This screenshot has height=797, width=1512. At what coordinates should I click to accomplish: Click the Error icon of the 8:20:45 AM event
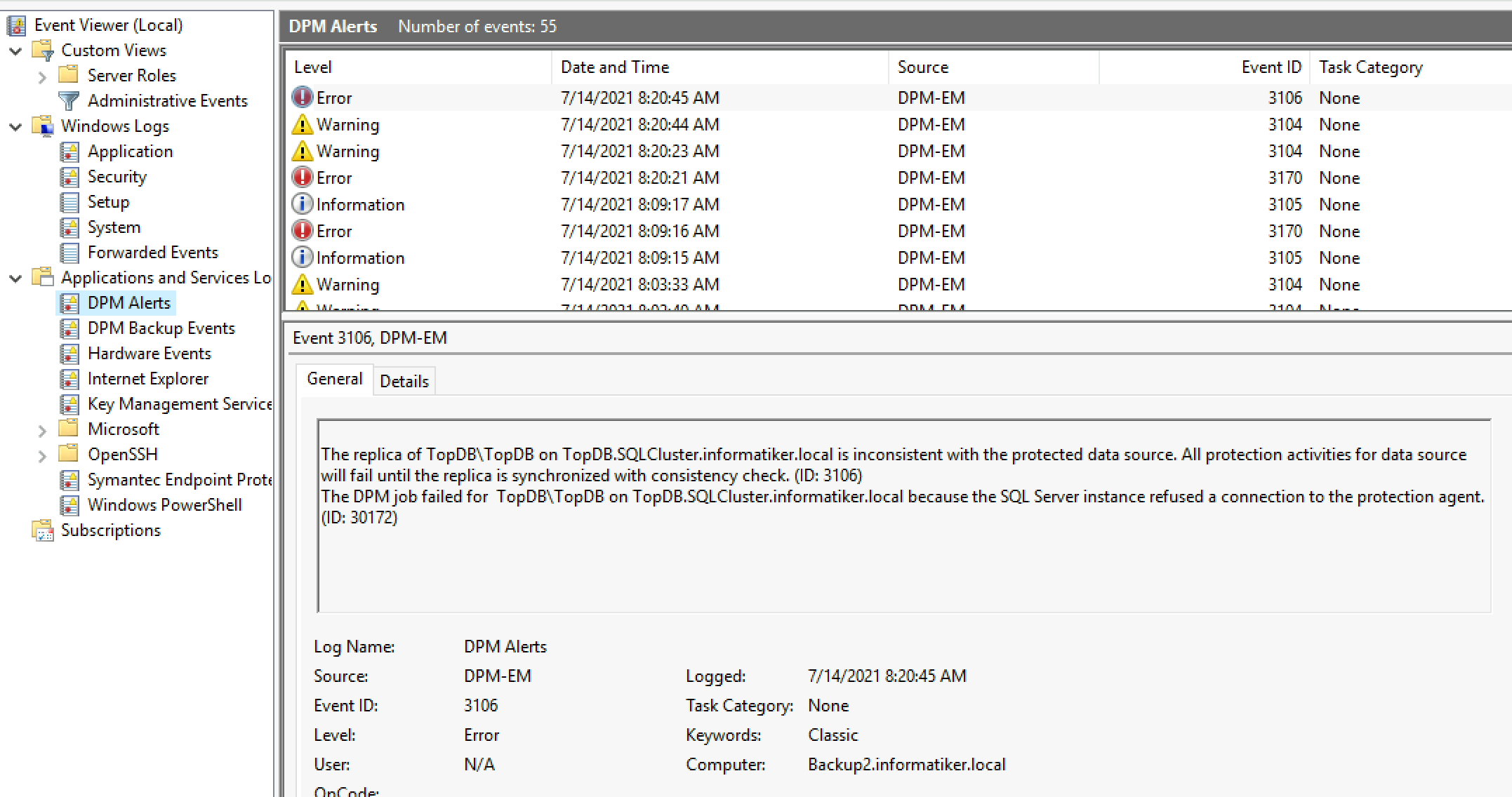[303, 98]
